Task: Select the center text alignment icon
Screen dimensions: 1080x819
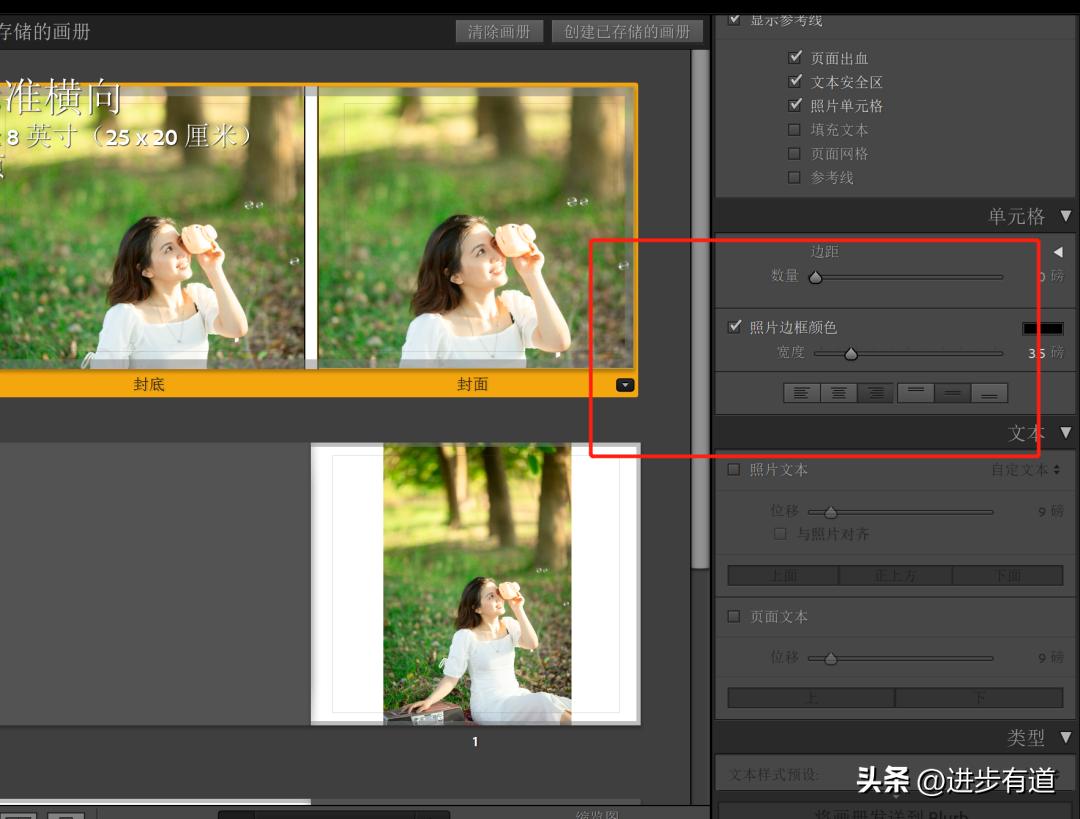Action: (x=839, y=392)
